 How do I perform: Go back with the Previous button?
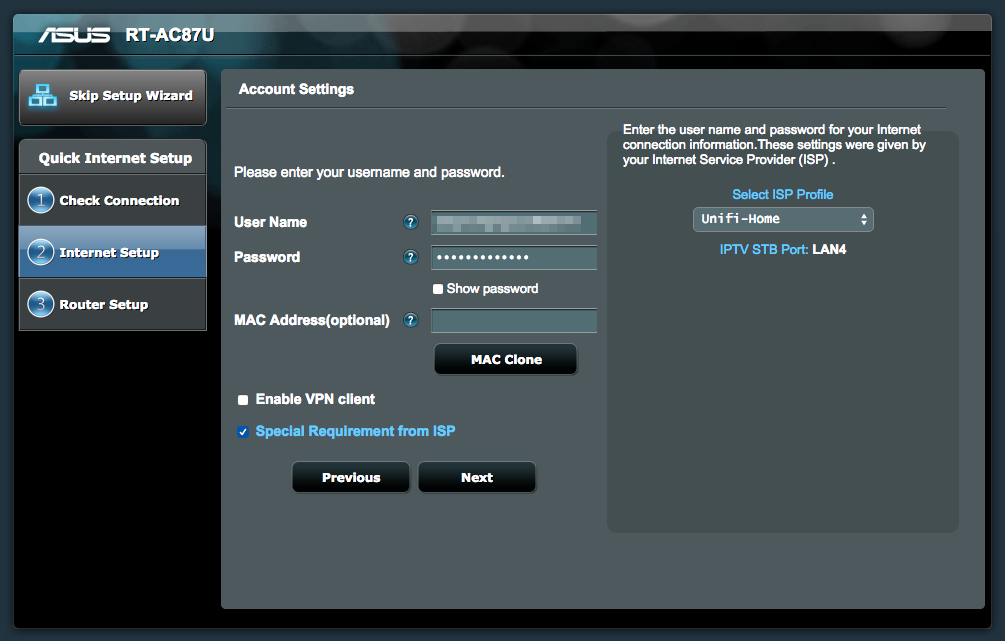tap(351, 478)
